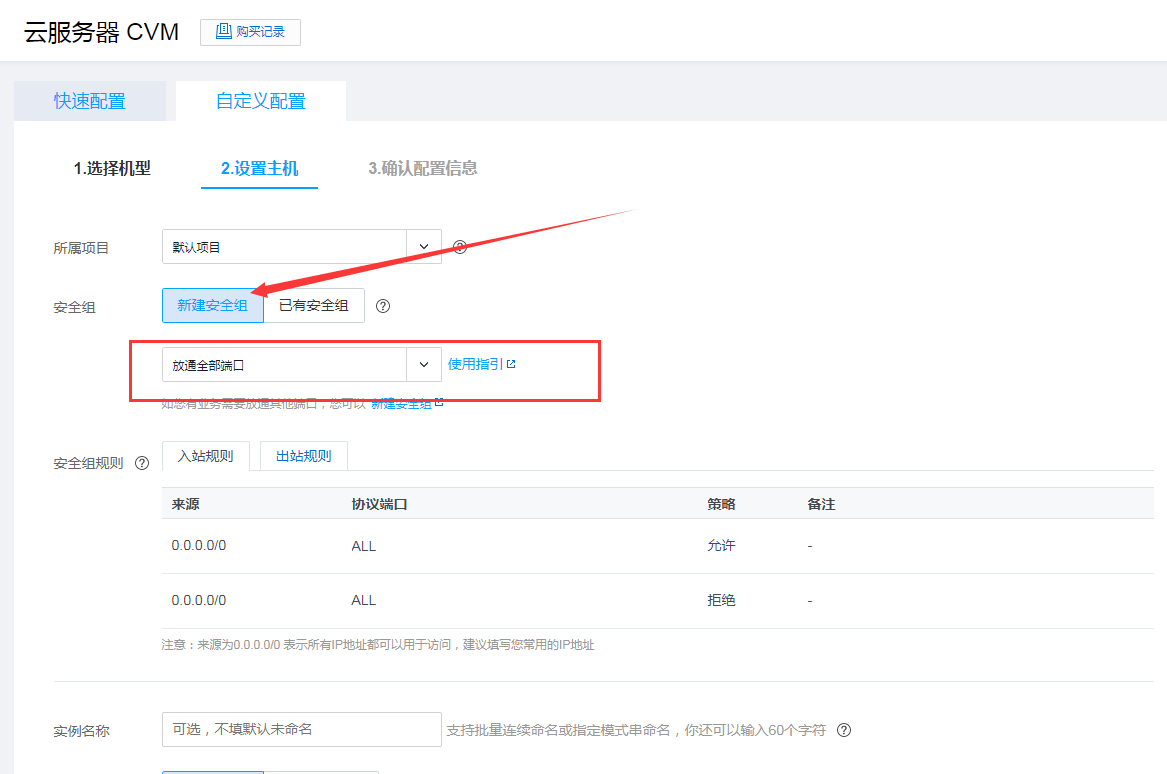Screen dimensions: 1167x774
Task: Switch to the 出站规则 tab
Action: pos(304,456)
